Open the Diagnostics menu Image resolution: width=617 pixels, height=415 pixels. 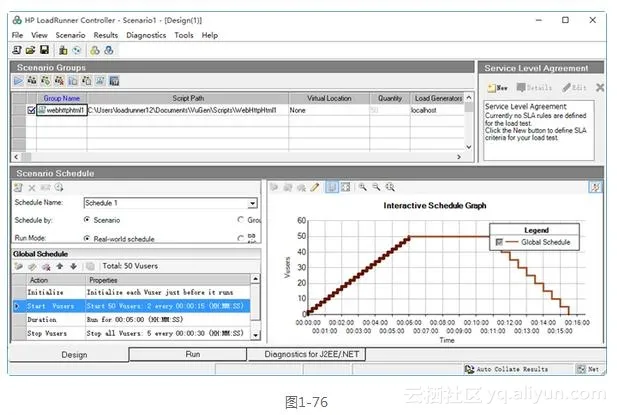[146, 35]
